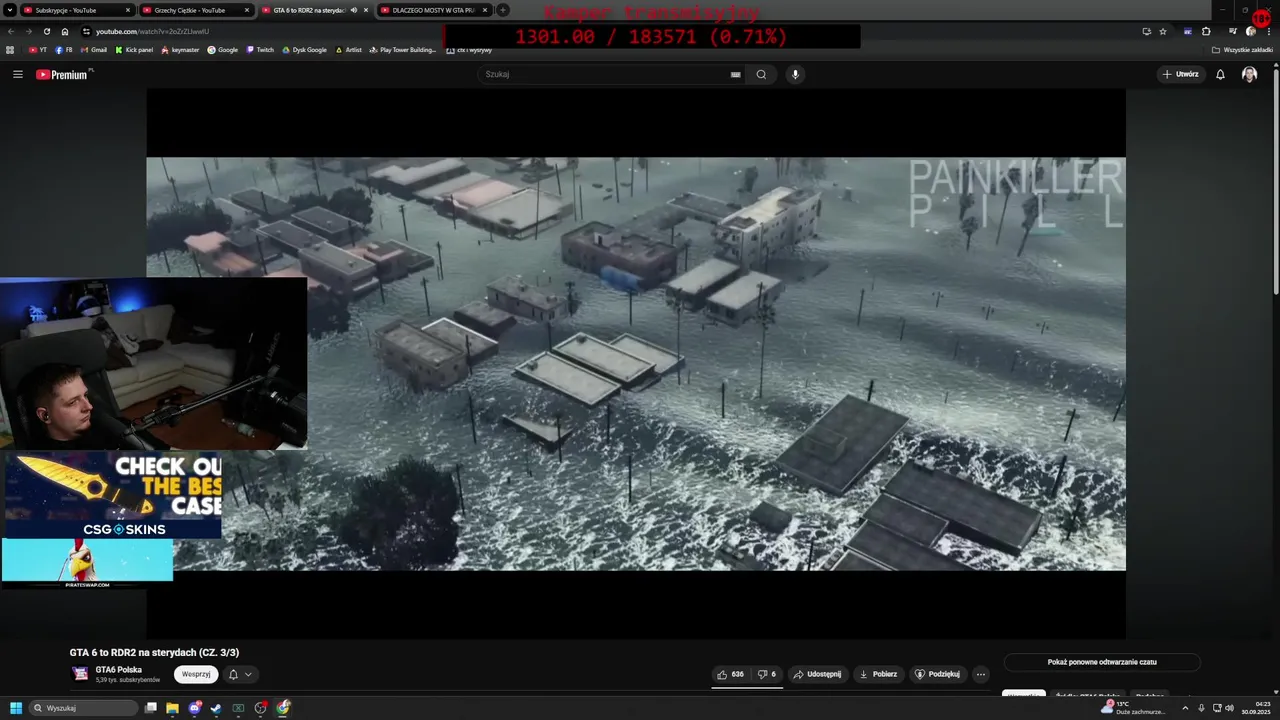Open YouTube guide hamburger menu
This screenshot has height=720, width=1280.
17,74
